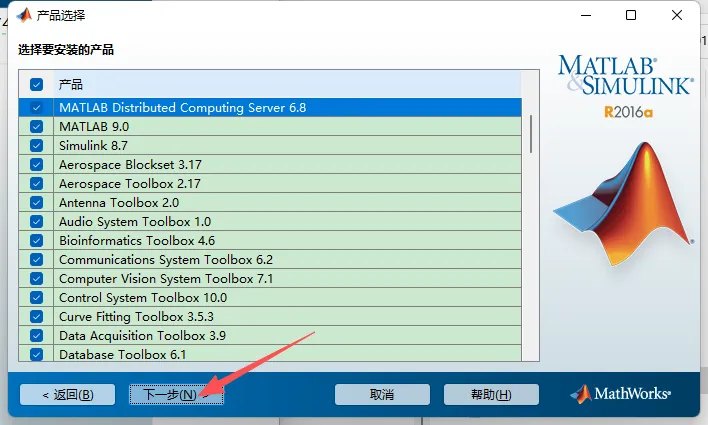Minimize the 产品选择 installer window
This screenshot has height=425, width=708.
586,15
